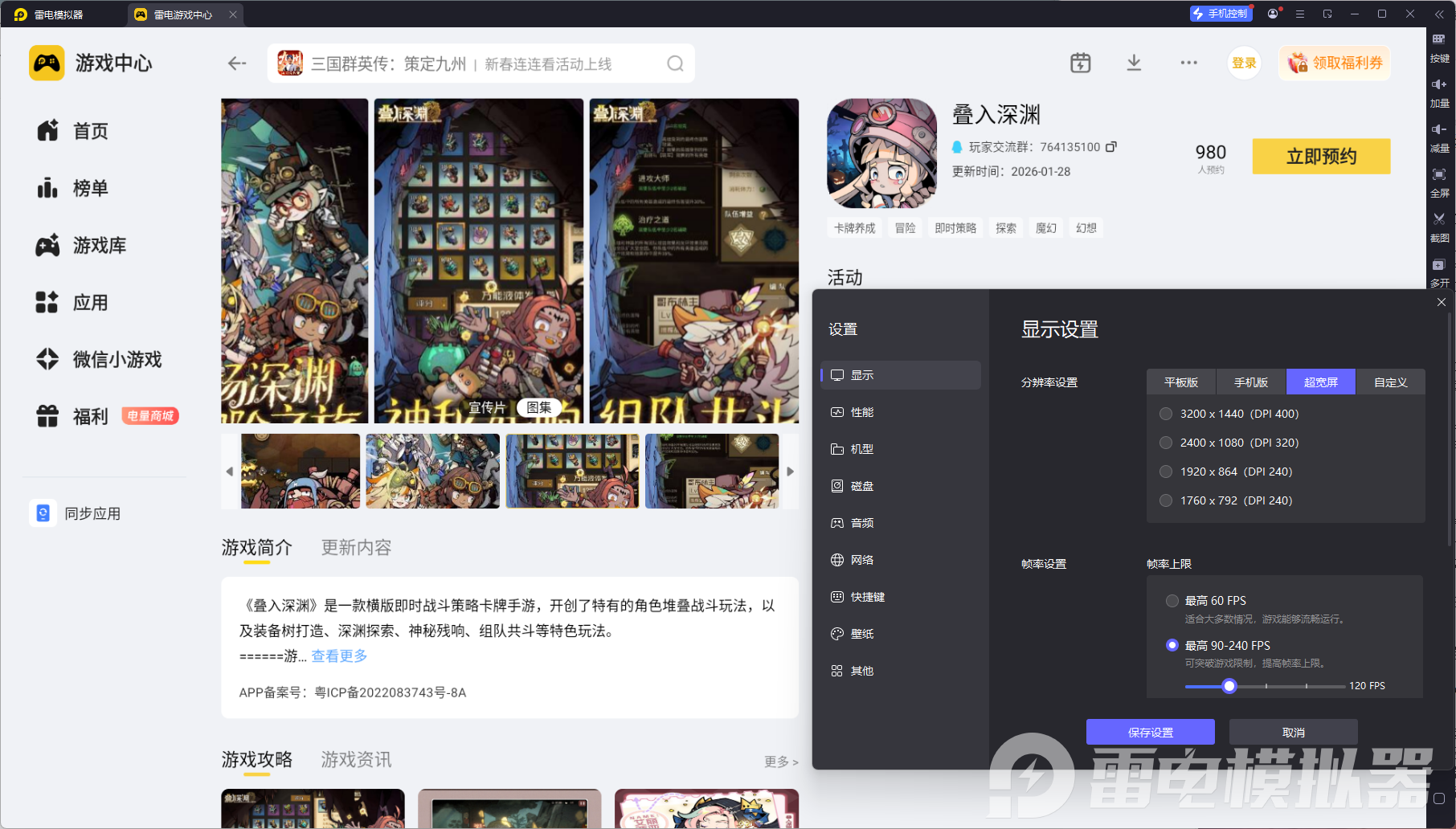The image size is (1456, 829).
Task: Expand 更多 in the 游戏攻略 section
Action: click(x=781, y=762)
